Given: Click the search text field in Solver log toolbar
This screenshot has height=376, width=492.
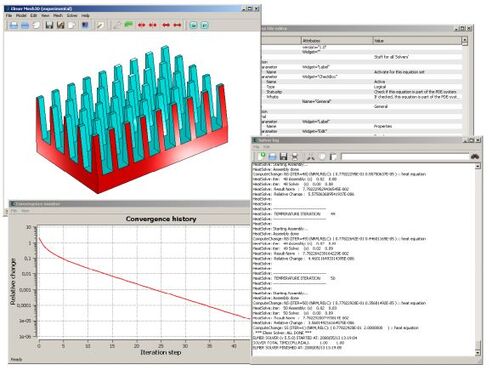Looking at the screenshot, I should [x=405, y=157].
